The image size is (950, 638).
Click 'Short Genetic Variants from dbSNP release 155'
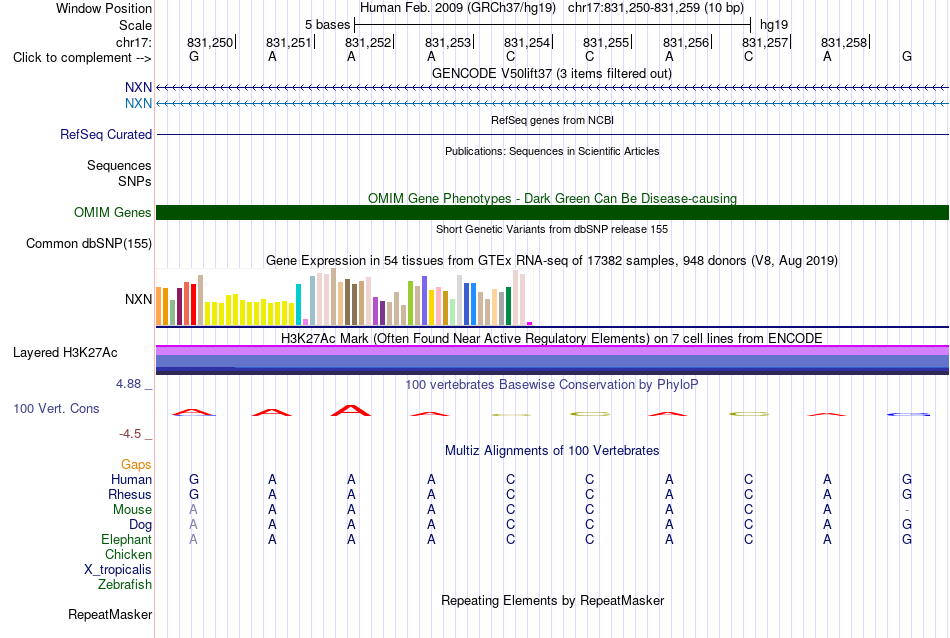tap(552, 229)
